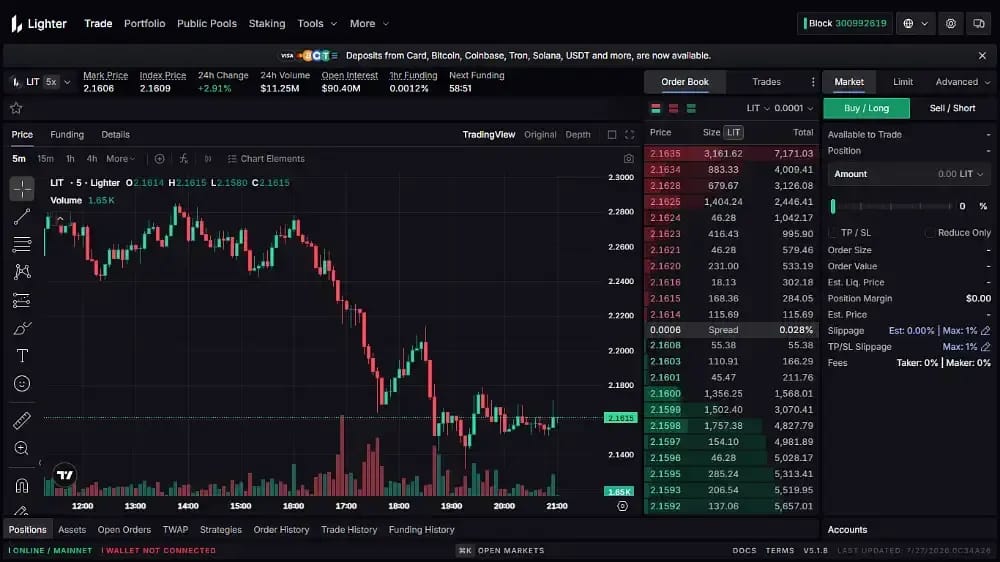
Task: Select the 15m timeframe
Action: [x=45, y=159]
